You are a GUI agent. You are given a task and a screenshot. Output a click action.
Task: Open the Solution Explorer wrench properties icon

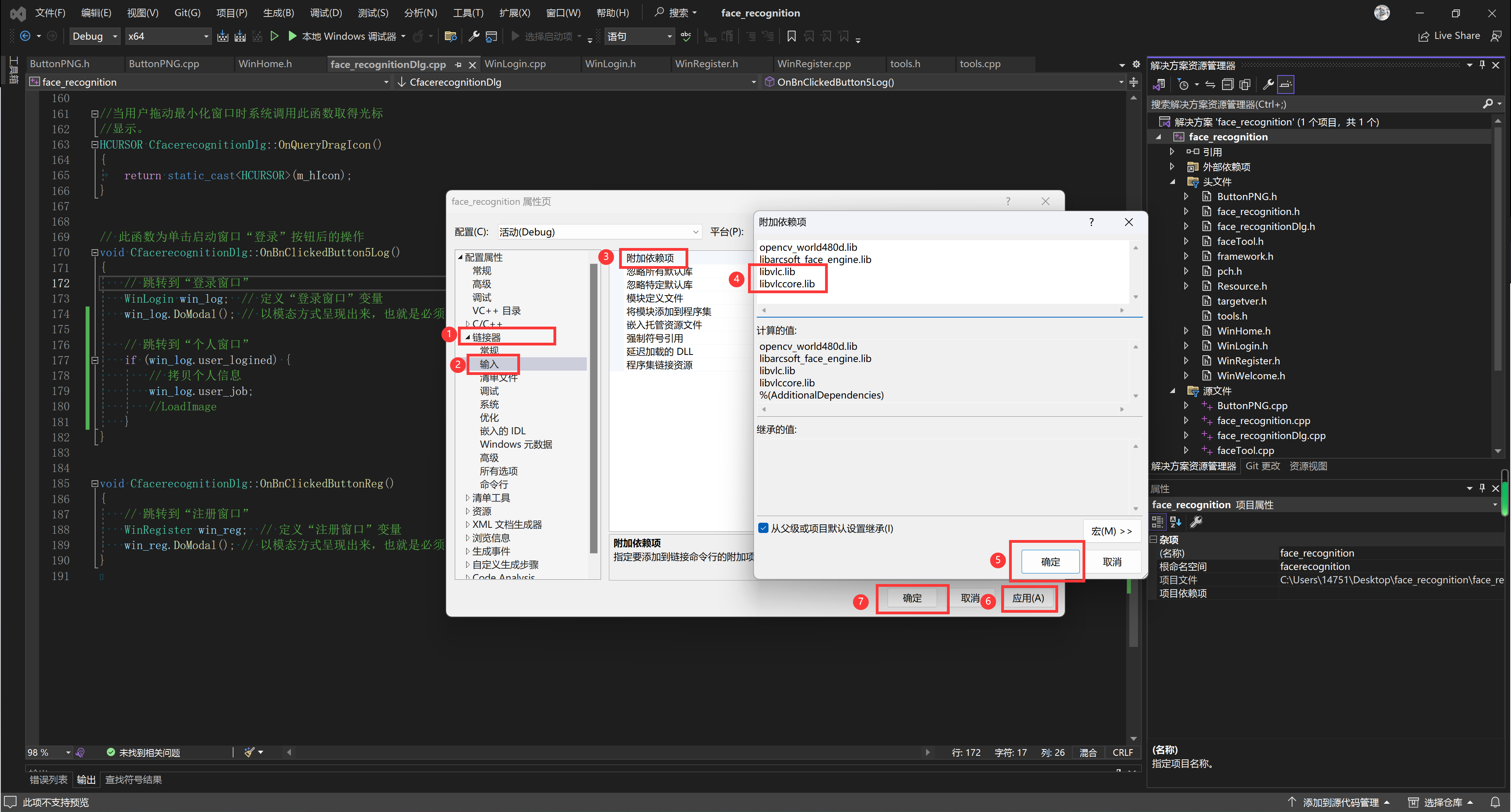[1268, 85]
